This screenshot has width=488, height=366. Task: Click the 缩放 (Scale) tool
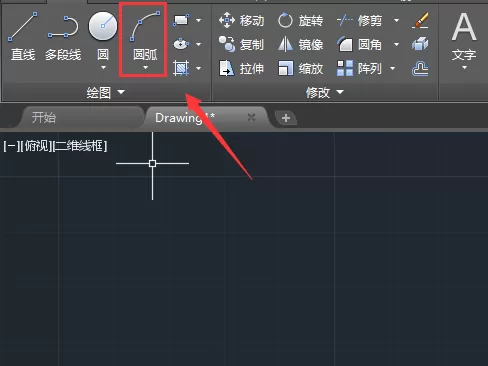click(300, 68)
